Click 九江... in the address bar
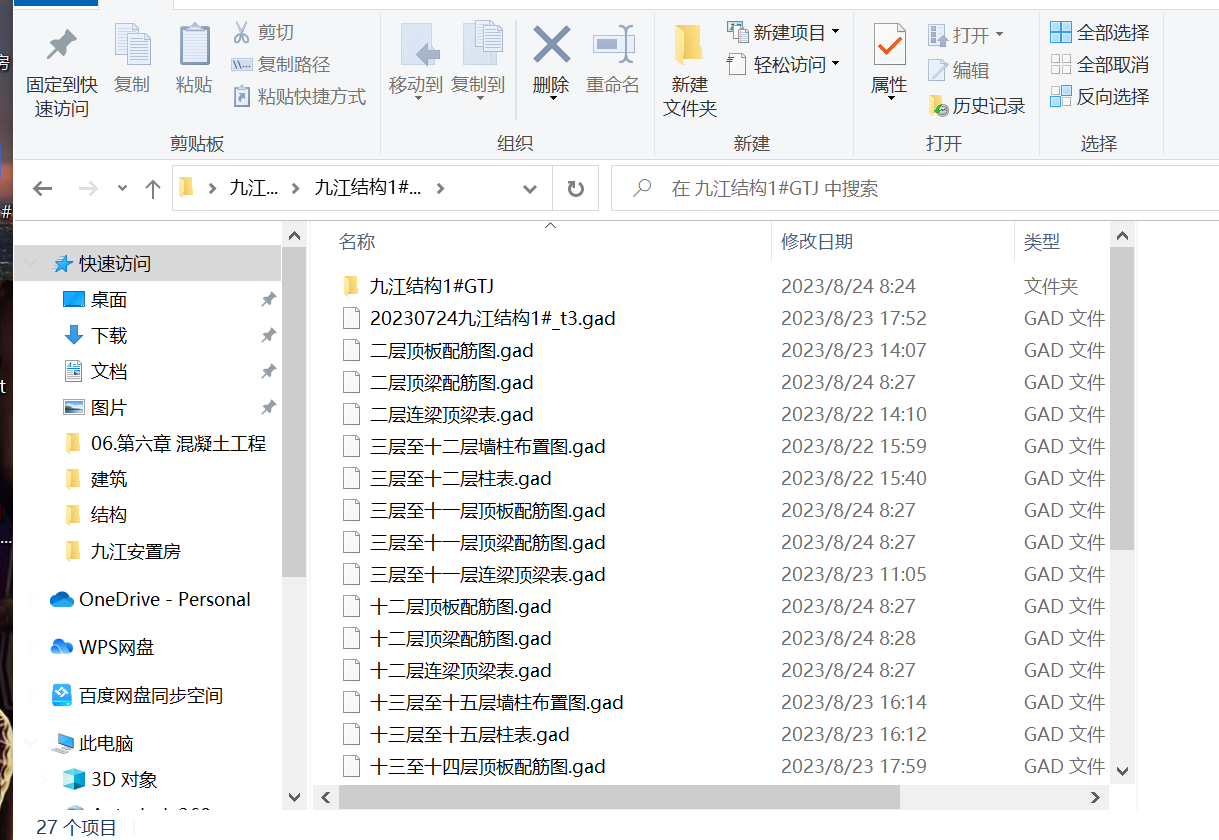1219x840 pixels. click(254, 188)
